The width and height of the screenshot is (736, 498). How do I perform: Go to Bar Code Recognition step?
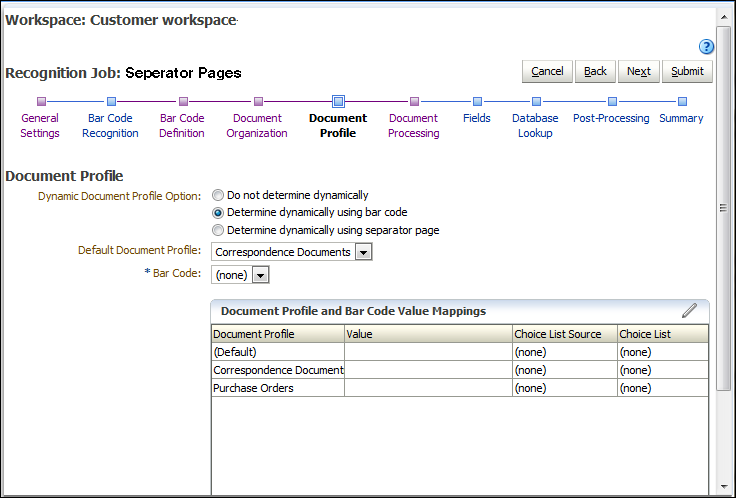(110, 125)
